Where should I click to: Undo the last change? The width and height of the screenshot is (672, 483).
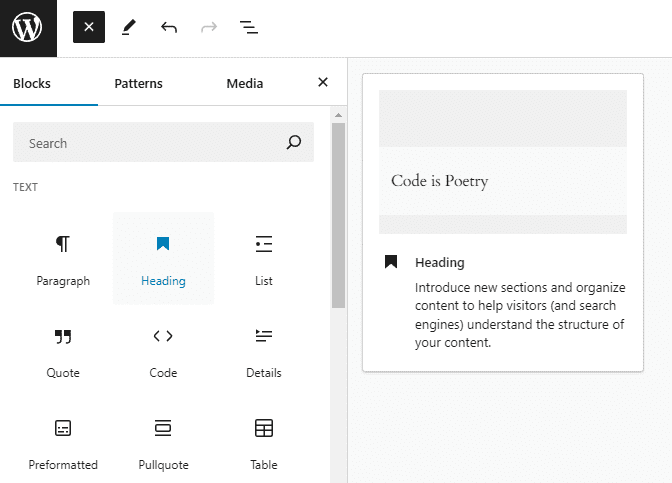[x=169, y=28]
